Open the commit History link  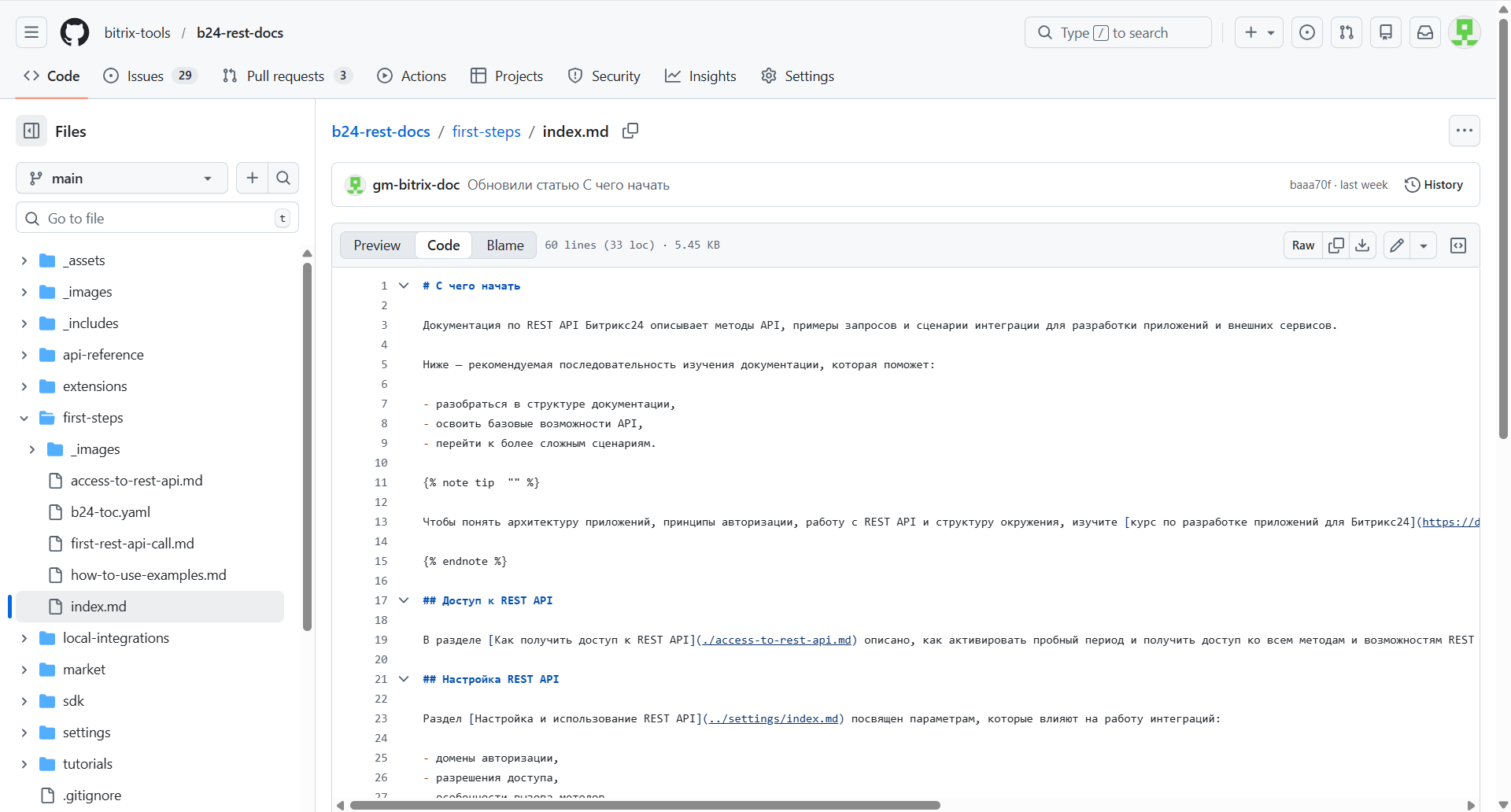coord(1434,185)
